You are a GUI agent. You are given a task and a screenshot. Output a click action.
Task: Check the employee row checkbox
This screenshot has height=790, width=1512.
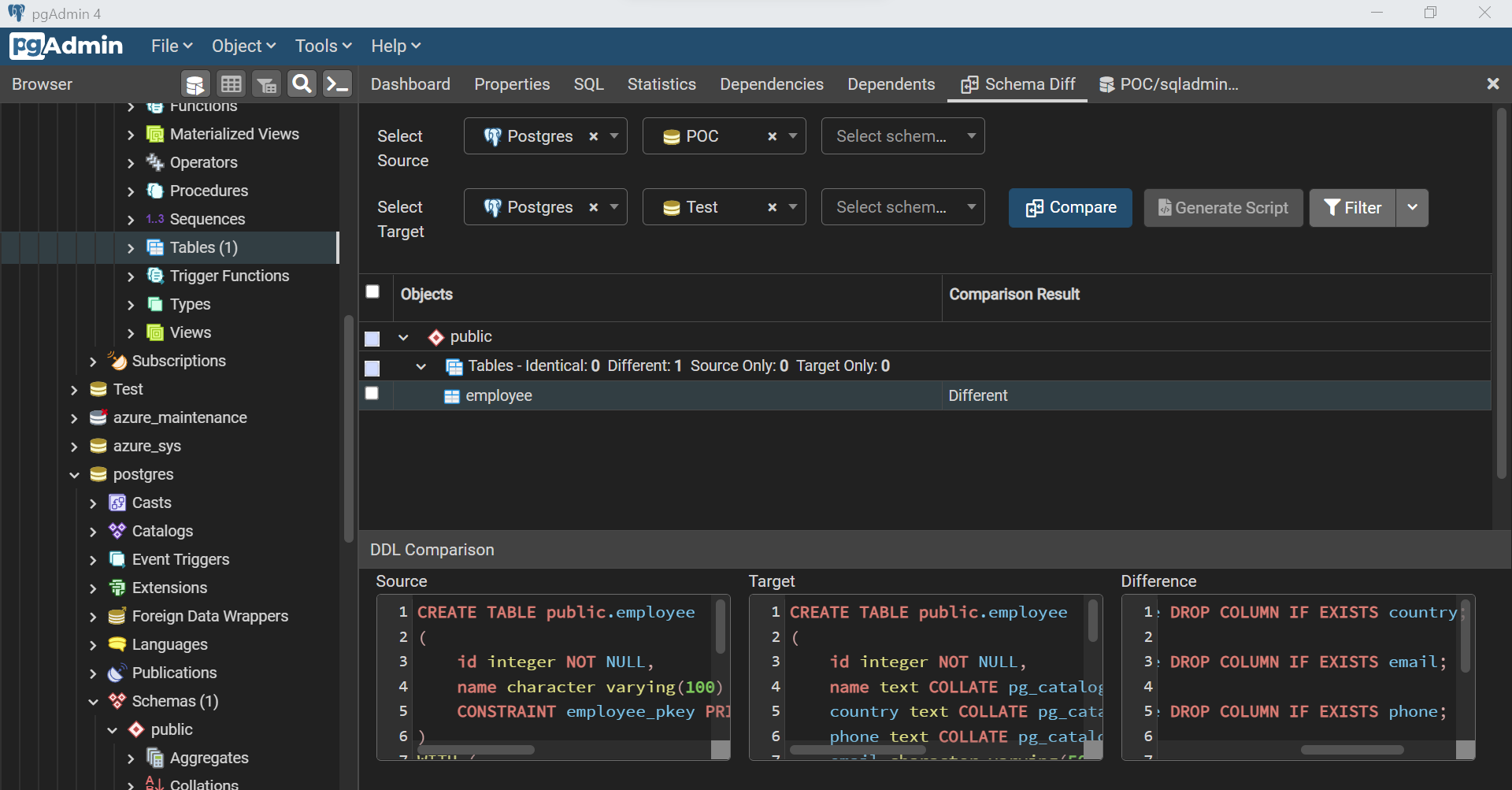(x=372, y=393)
